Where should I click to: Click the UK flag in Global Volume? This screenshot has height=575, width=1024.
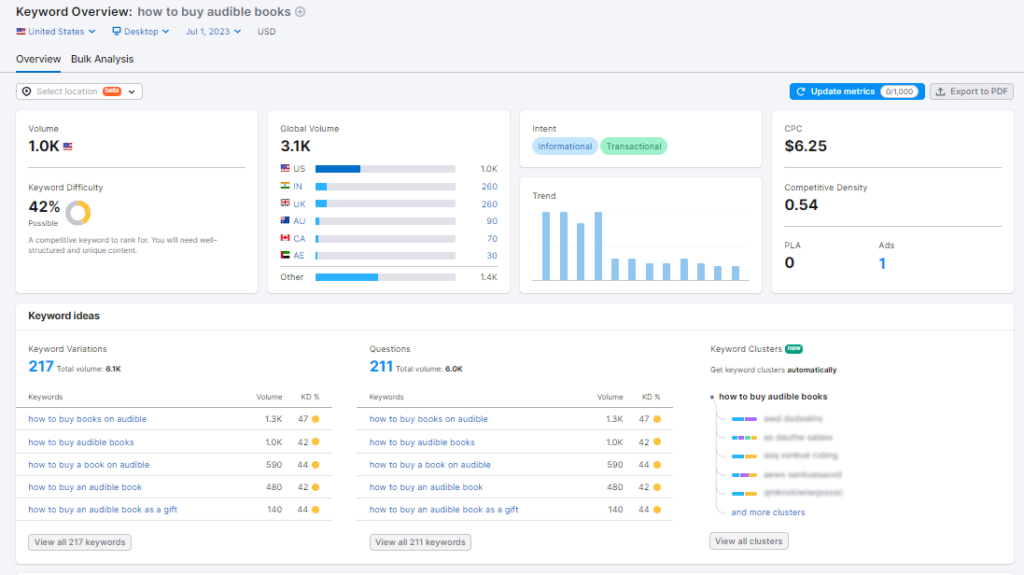pyautogui.click(x=285, y=203)
